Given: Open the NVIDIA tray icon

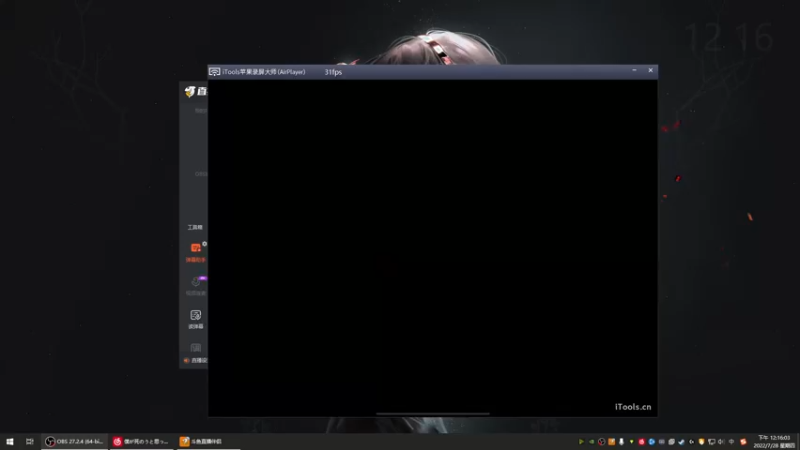Looking at the screenshot, I should [x=591, y=442].
